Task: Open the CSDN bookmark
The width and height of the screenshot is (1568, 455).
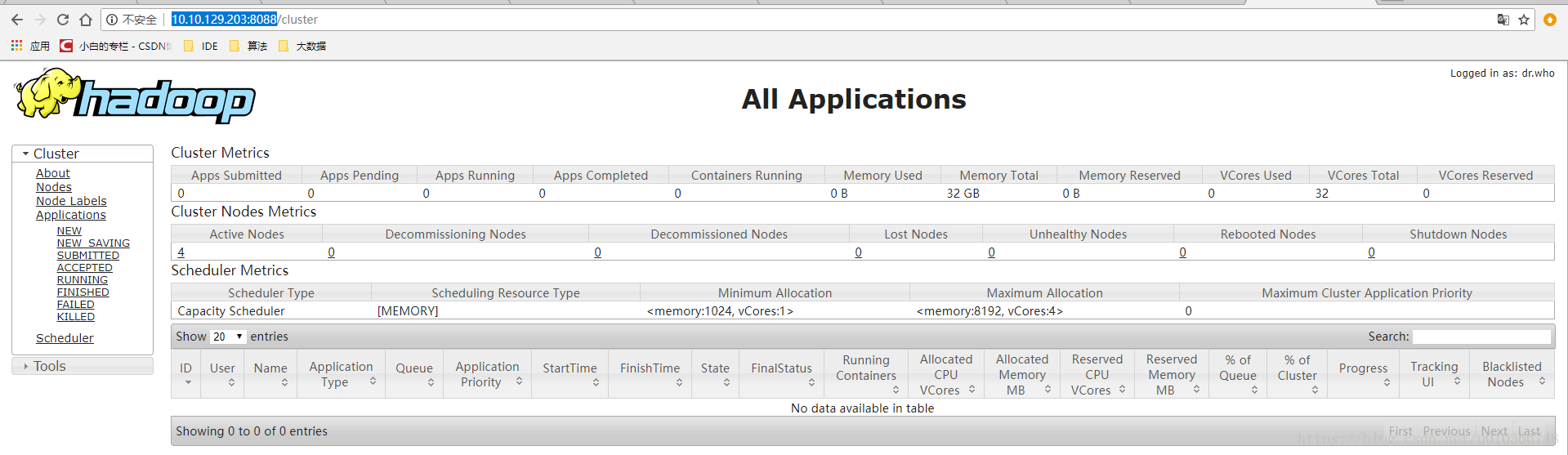Action: 115,46
